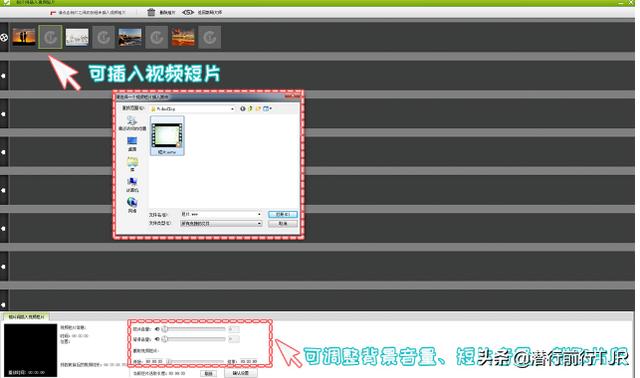The height and width of the screenshot is (378, 640).
Task: Select the video clip file in dialog
Action: tap(167, 136)
